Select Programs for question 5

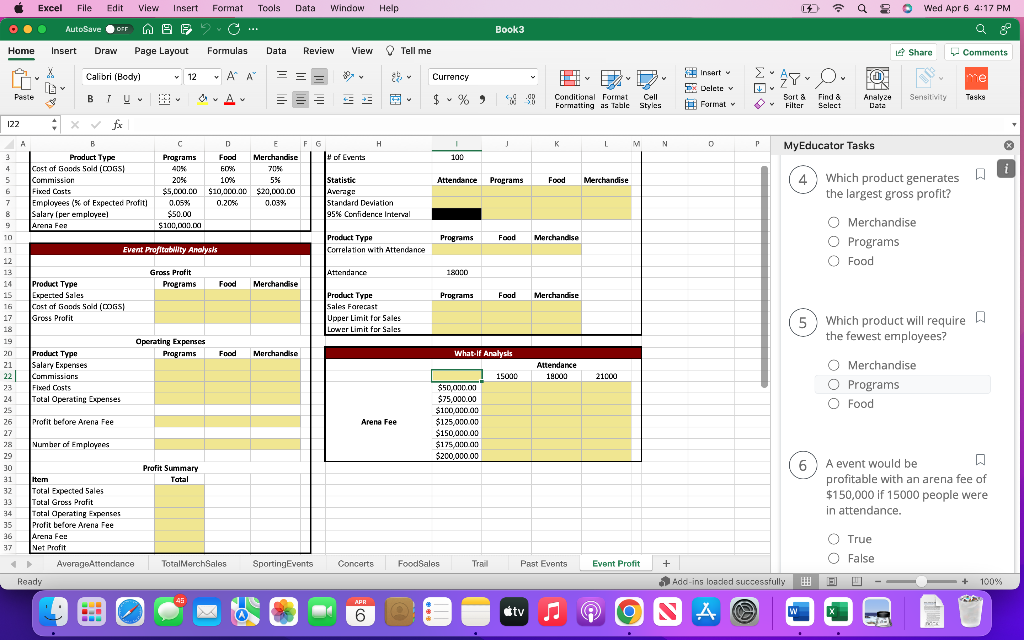[x=833, y=385]
